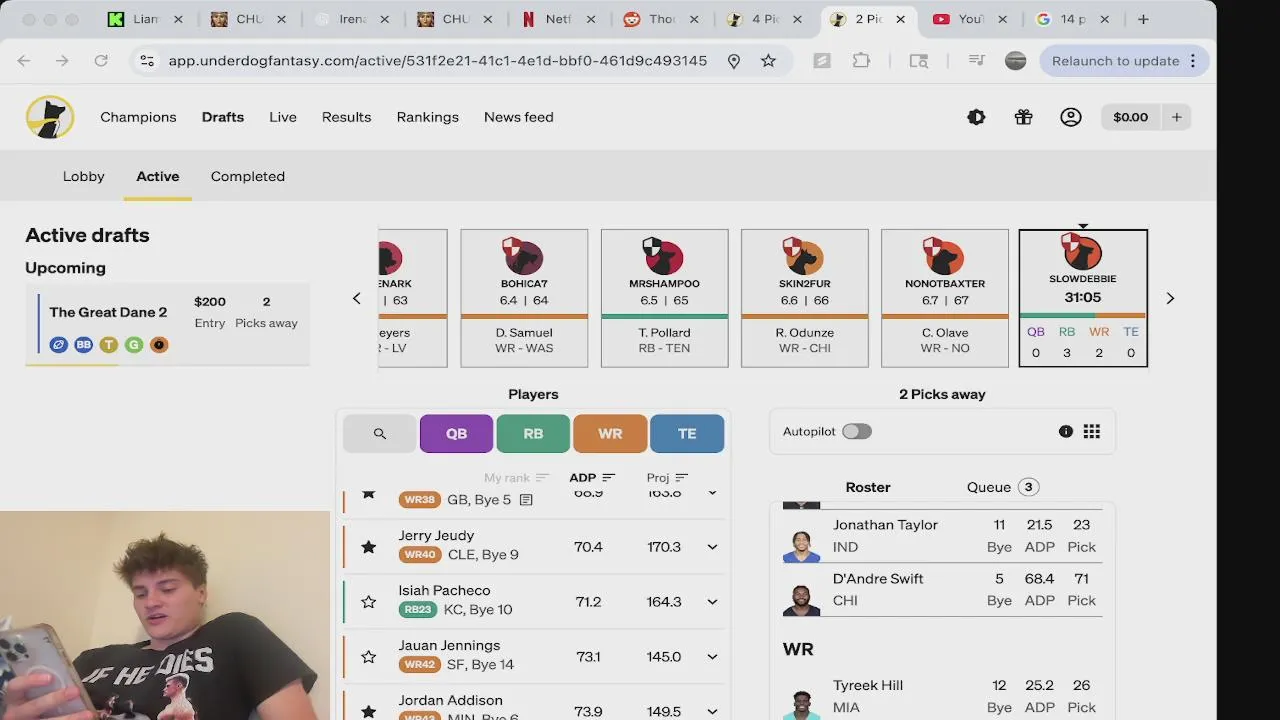Toggle star on Jordan Addison

(369, 711)
